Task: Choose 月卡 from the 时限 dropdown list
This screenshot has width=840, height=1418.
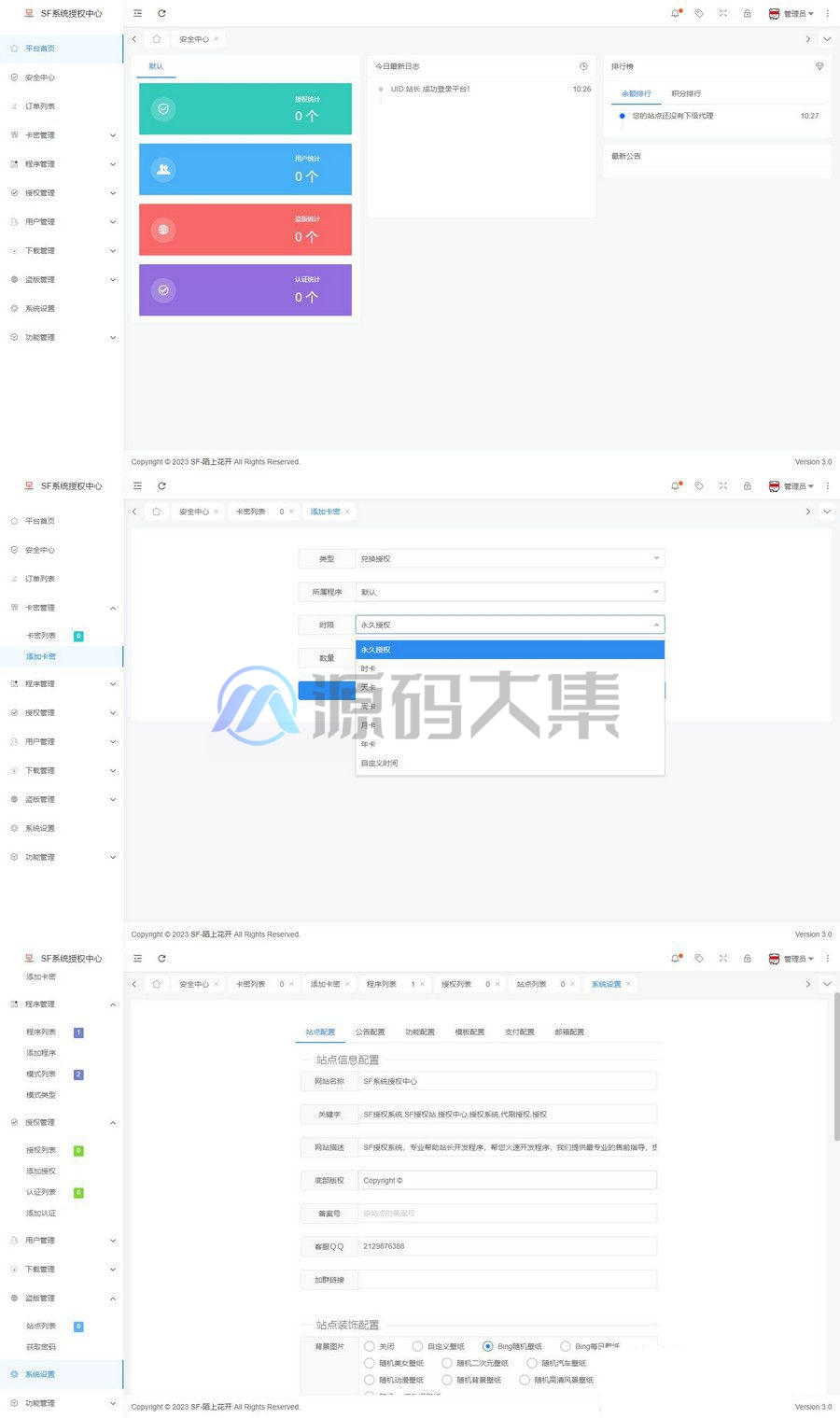Action: pos(510,725)
